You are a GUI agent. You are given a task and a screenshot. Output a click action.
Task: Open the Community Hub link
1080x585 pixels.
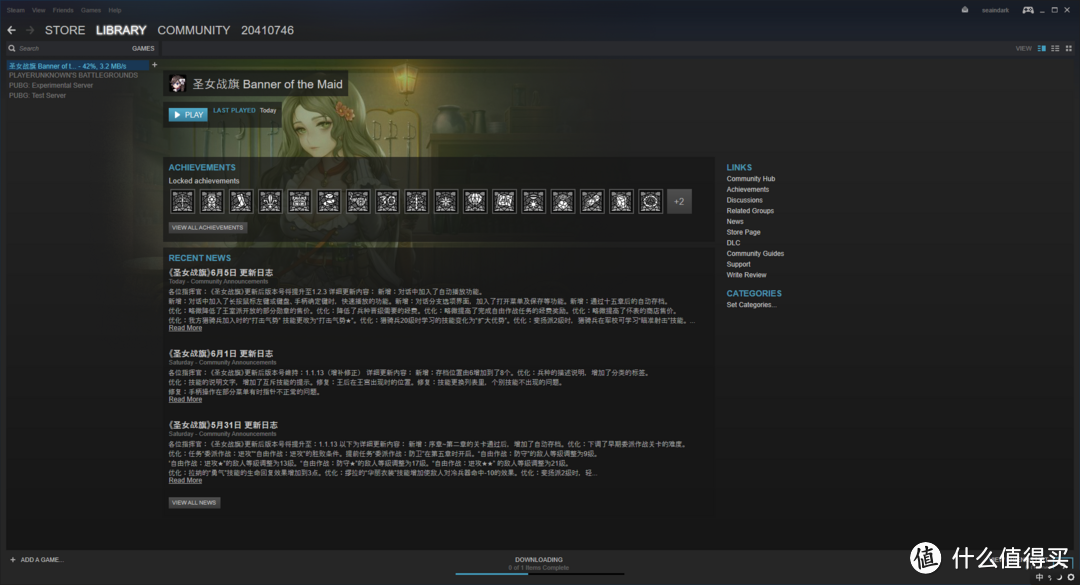tap(751, 178)
